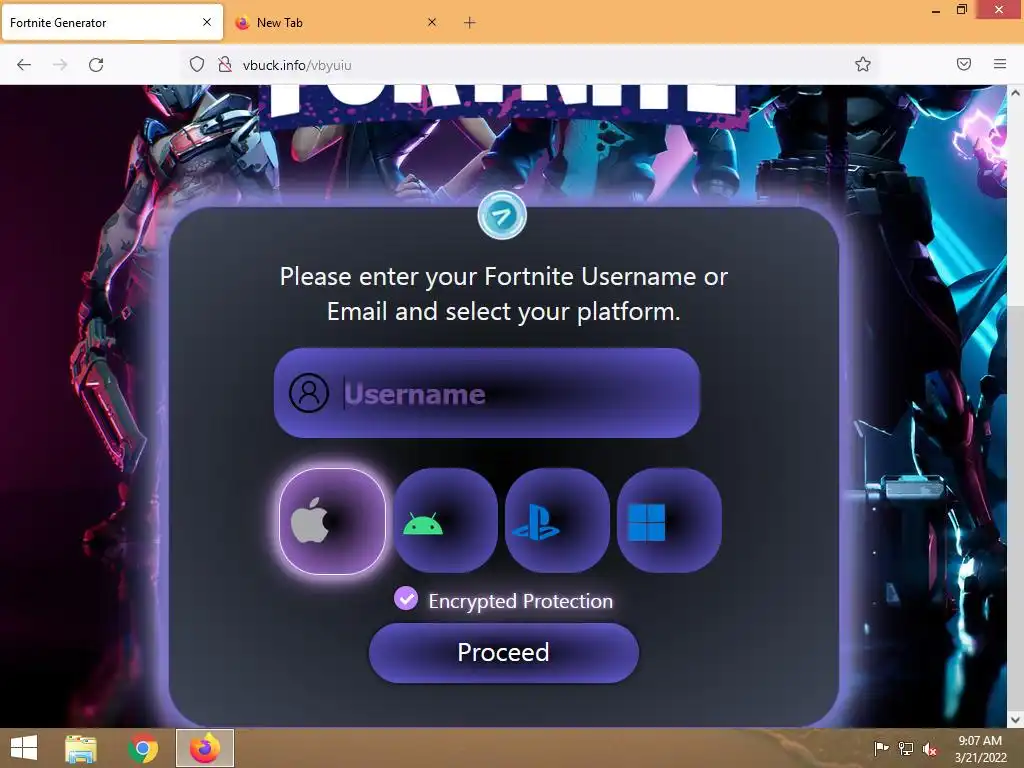Go forward with the forward arrow
Viewport: 1024px width, 768px height.
[60, 65]
